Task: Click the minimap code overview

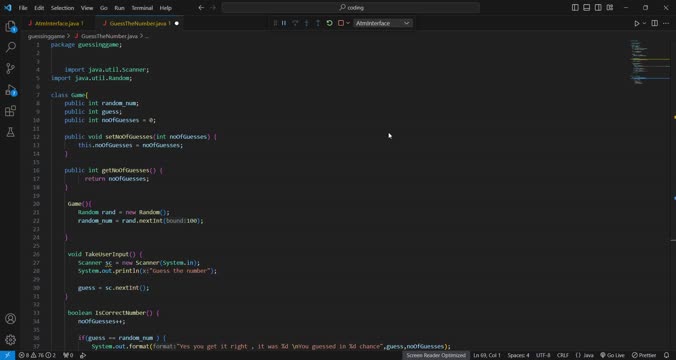Action: point(649,62)
